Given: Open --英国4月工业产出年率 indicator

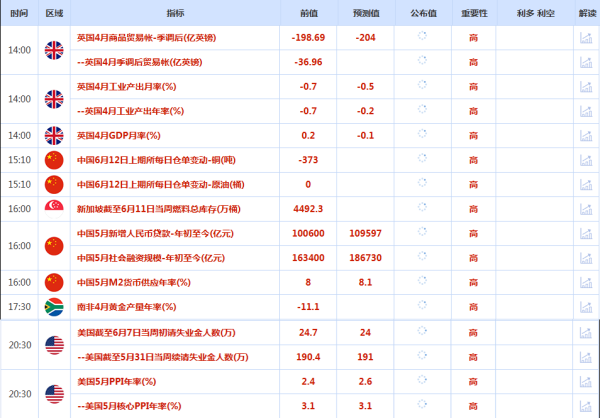Looking at the screenshot, I should click(130, 111).
